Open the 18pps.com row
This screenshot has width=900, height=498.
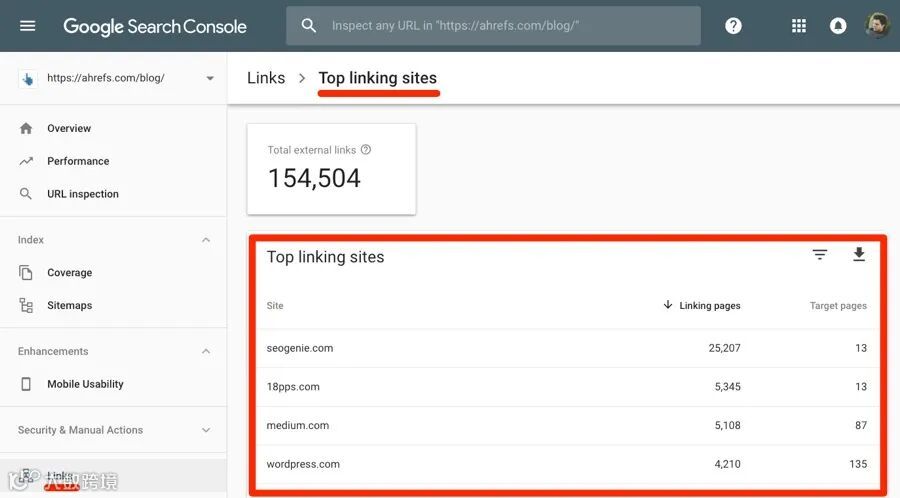coord(567,387)
